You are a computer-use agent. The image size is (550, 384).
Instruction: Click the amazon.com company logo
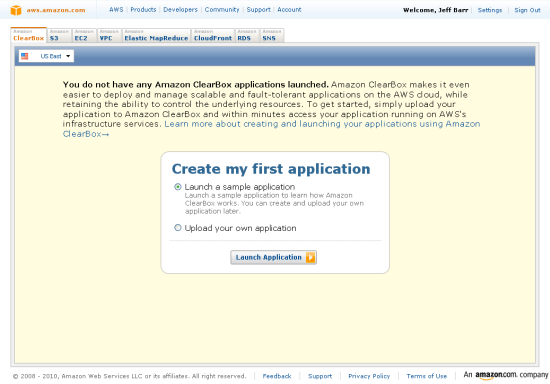[x=505, y=375]
